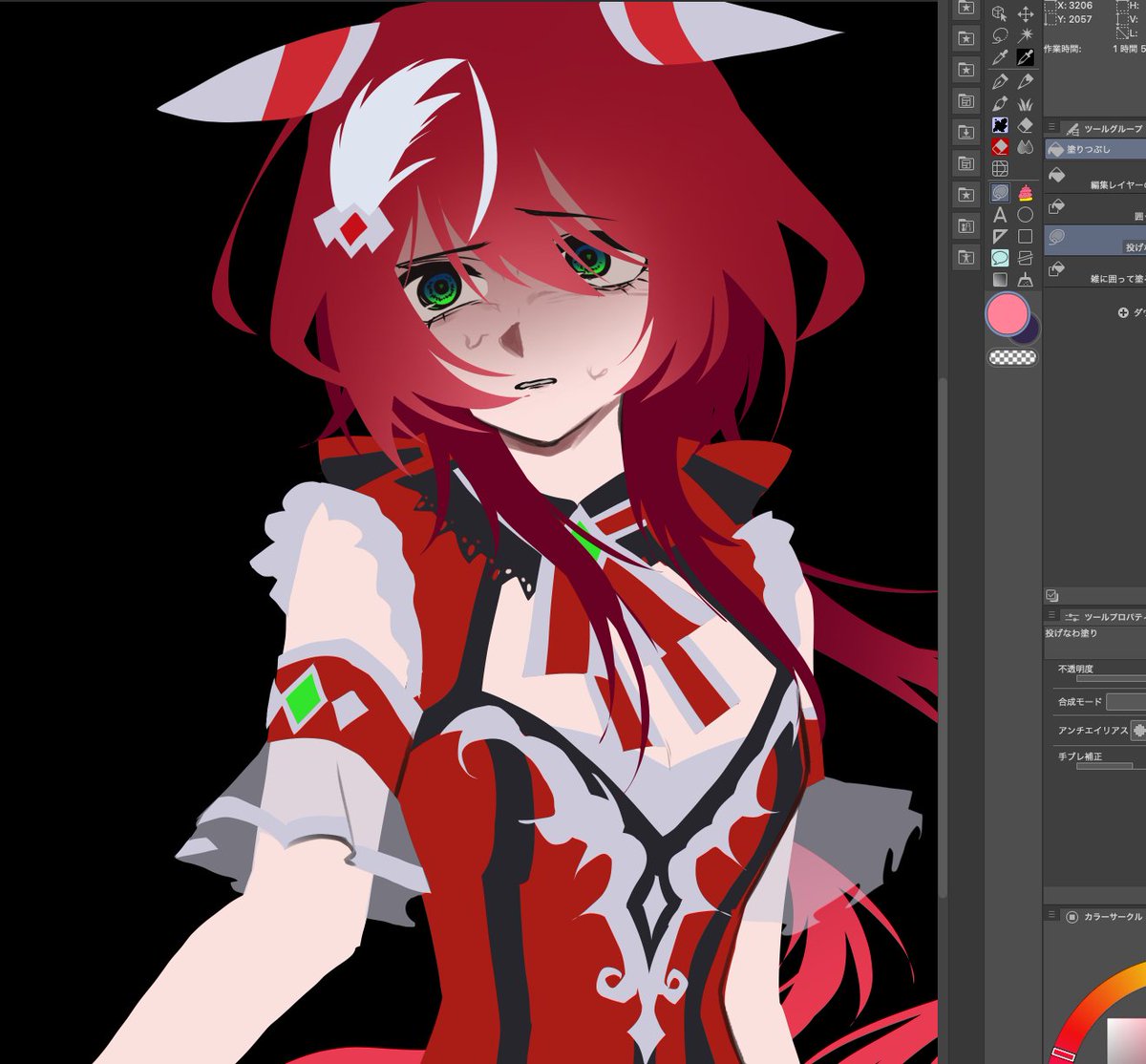The width and height of the screenshot is (1146, 1064).
Task: Choose the 囲って塗る sub tool
Action: click(1095, 210)
